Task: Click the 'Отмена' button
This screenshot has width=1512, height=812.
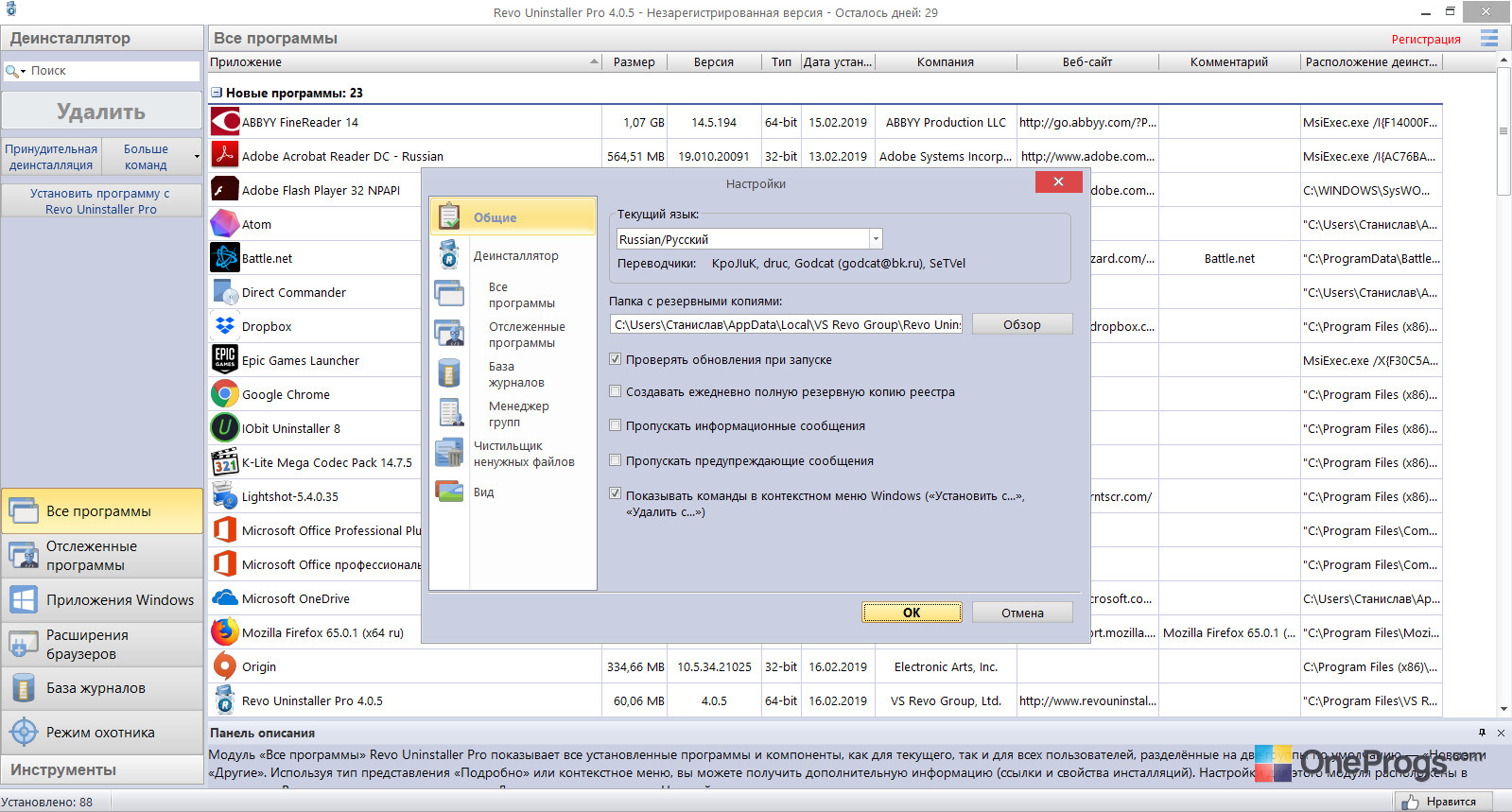Action: 1022,613
